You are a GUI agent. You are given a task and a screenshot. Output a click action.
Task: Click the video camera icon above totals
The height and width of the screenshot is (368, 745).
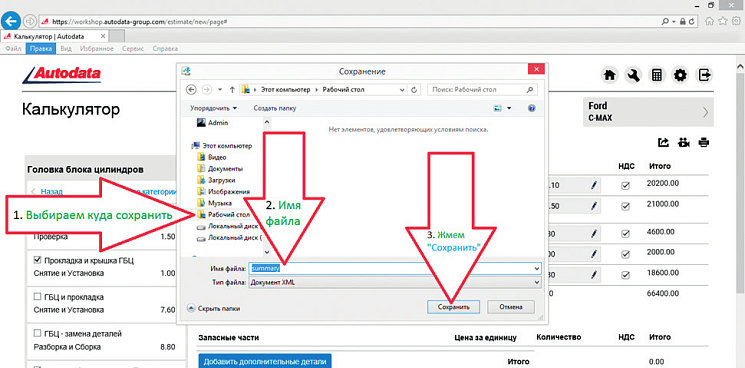(684, 142)
